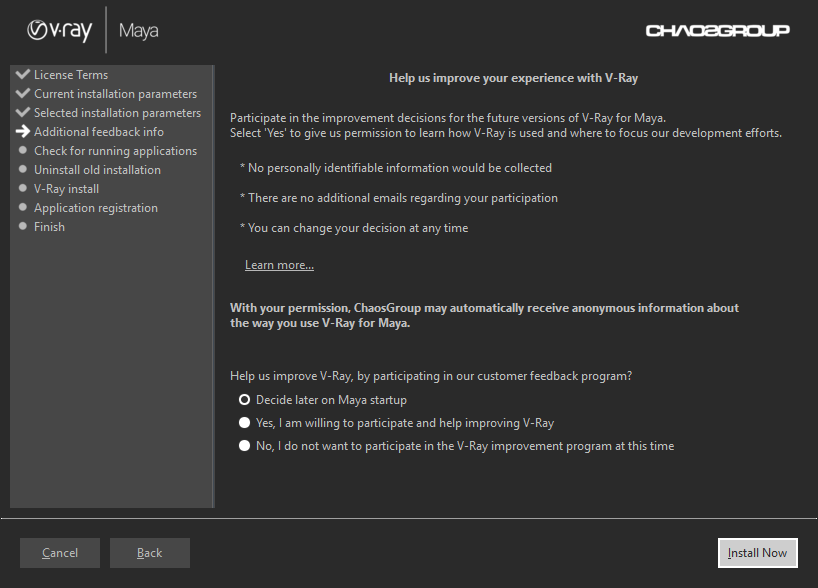Click the Install Now button
Viewport: 818px width, 588px height.
pyautogui.click(x=757, y=553)
